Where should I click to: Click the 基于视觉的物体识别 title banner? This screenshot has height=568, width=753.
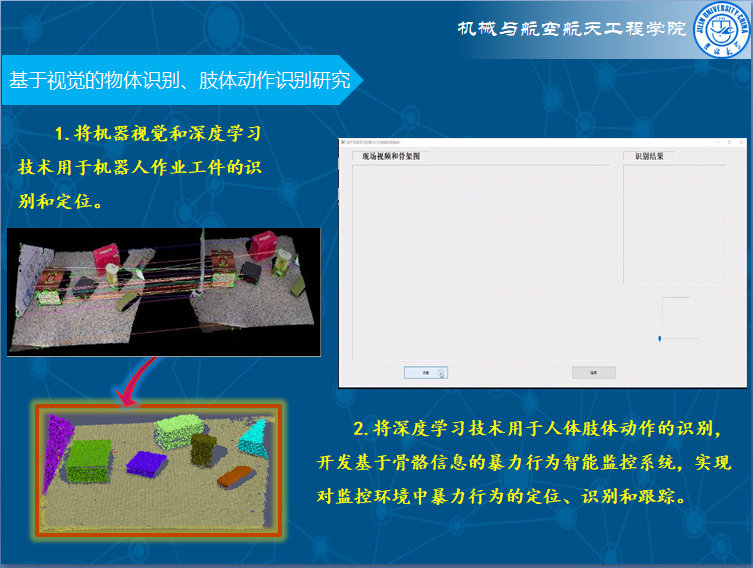pos(178,81)
